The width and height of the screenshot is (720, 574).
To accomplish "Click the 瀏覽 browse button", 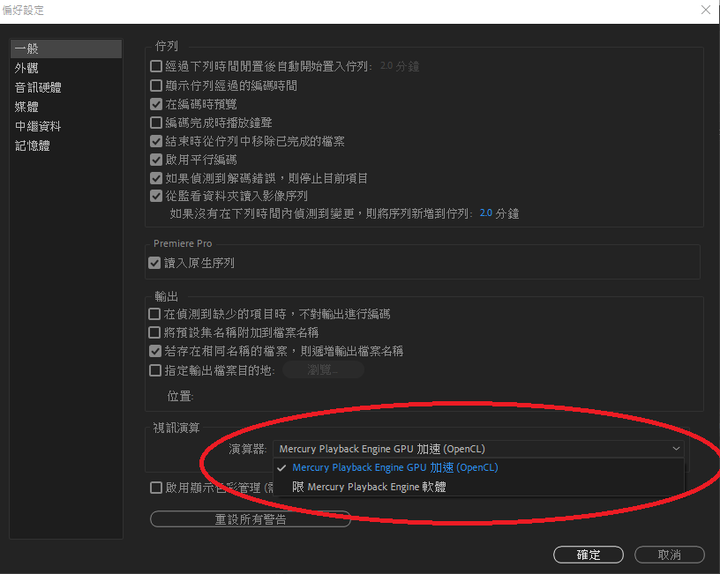I will [323, 370].
